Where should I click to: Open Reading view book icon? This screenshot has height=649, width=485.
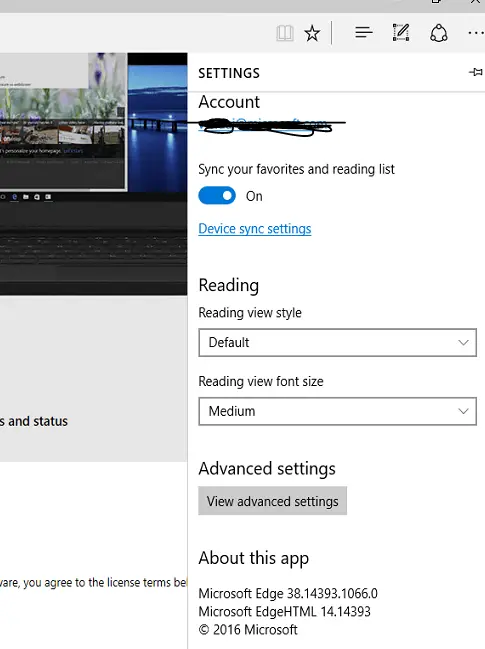click(x=285, y=33)
